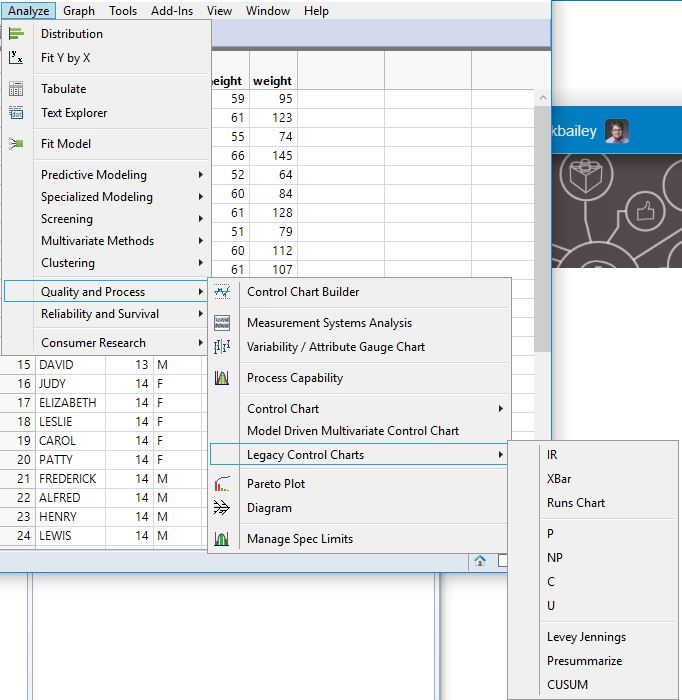The width and height of the screenshot is (682, 700).
Task: Open the View menu
Action: point(219,10)
